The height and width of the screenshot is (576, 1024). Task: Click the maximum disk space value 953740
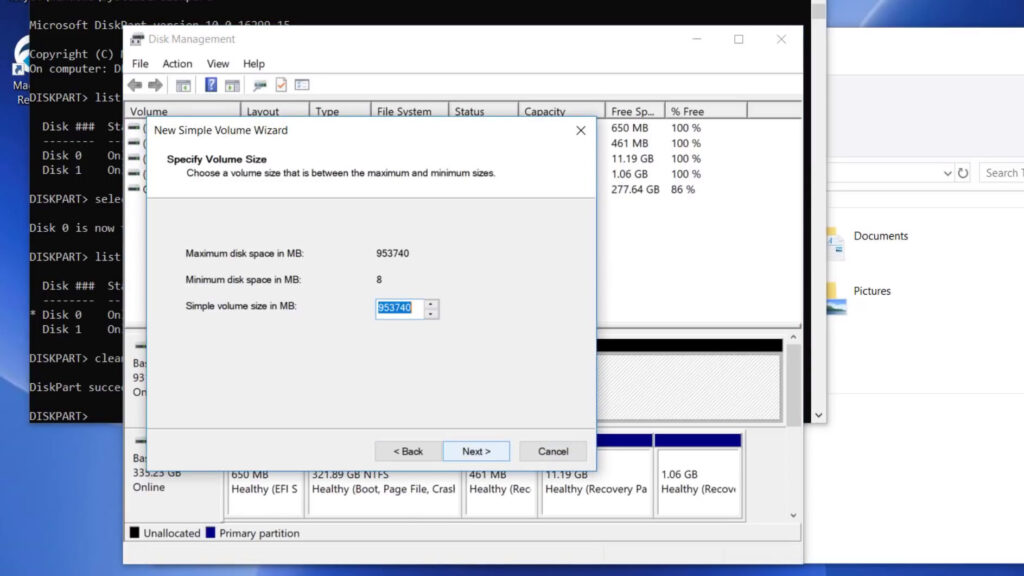[x=392, y=253]
